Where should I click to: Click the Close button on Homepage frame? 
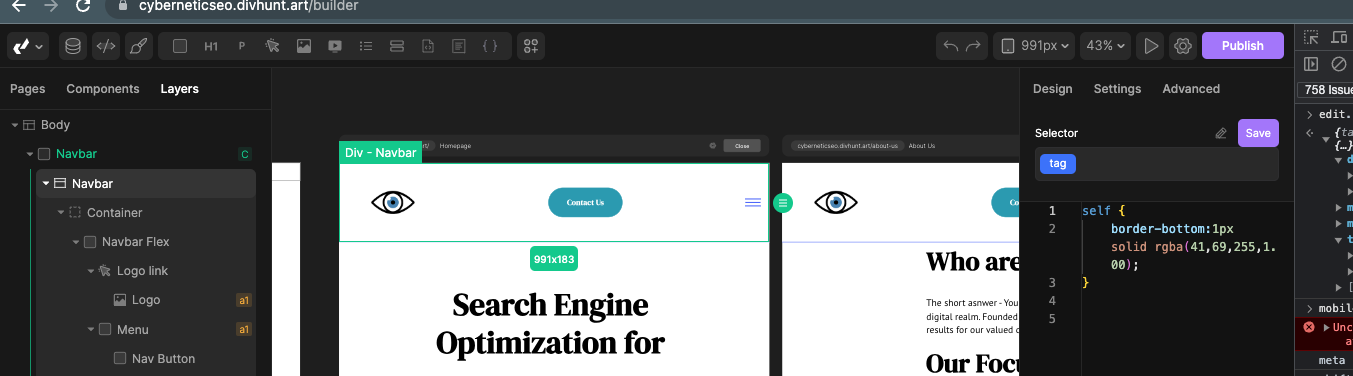pos(742,145)
